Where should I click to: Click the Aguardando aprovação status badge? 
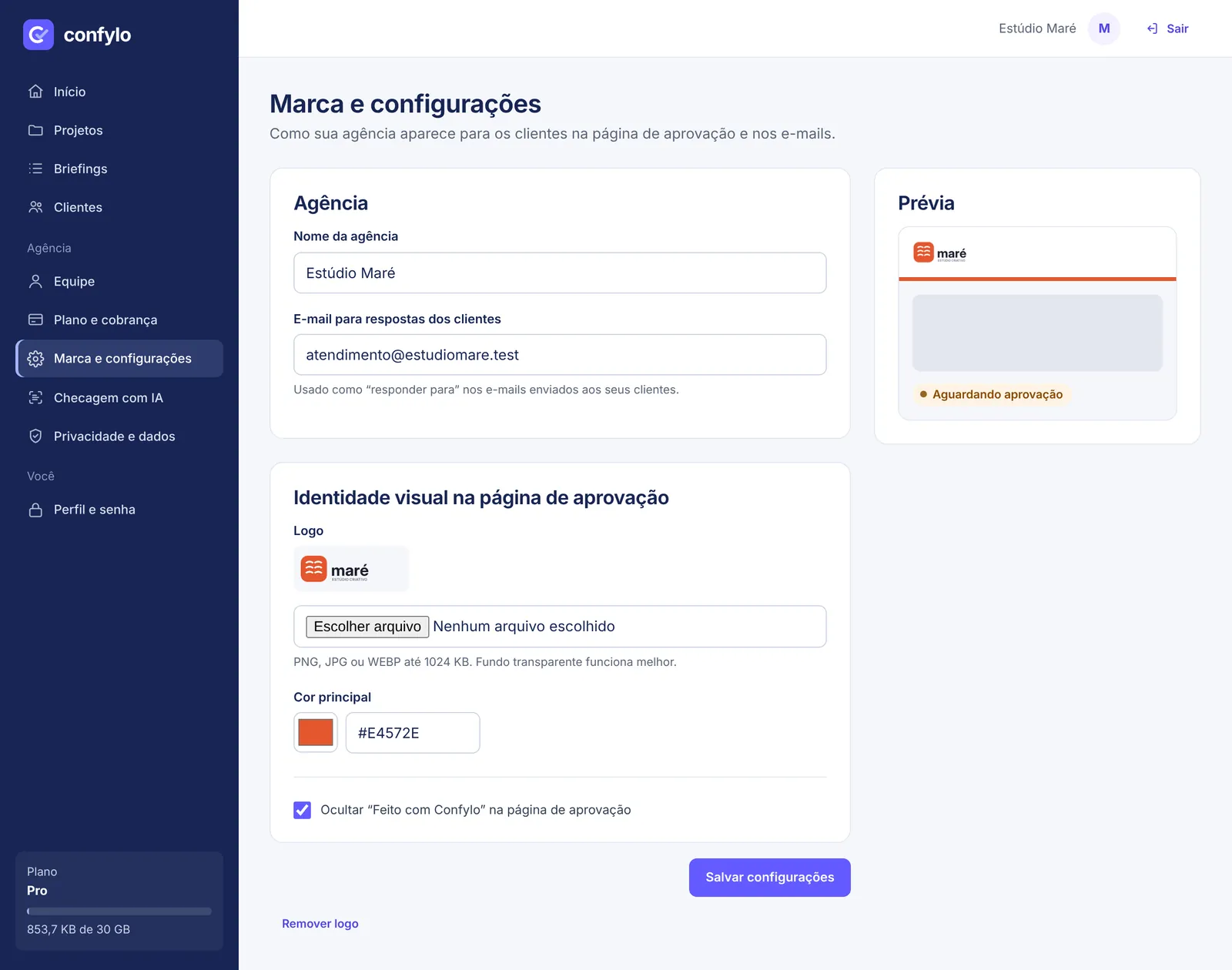(x=991, y=394)
